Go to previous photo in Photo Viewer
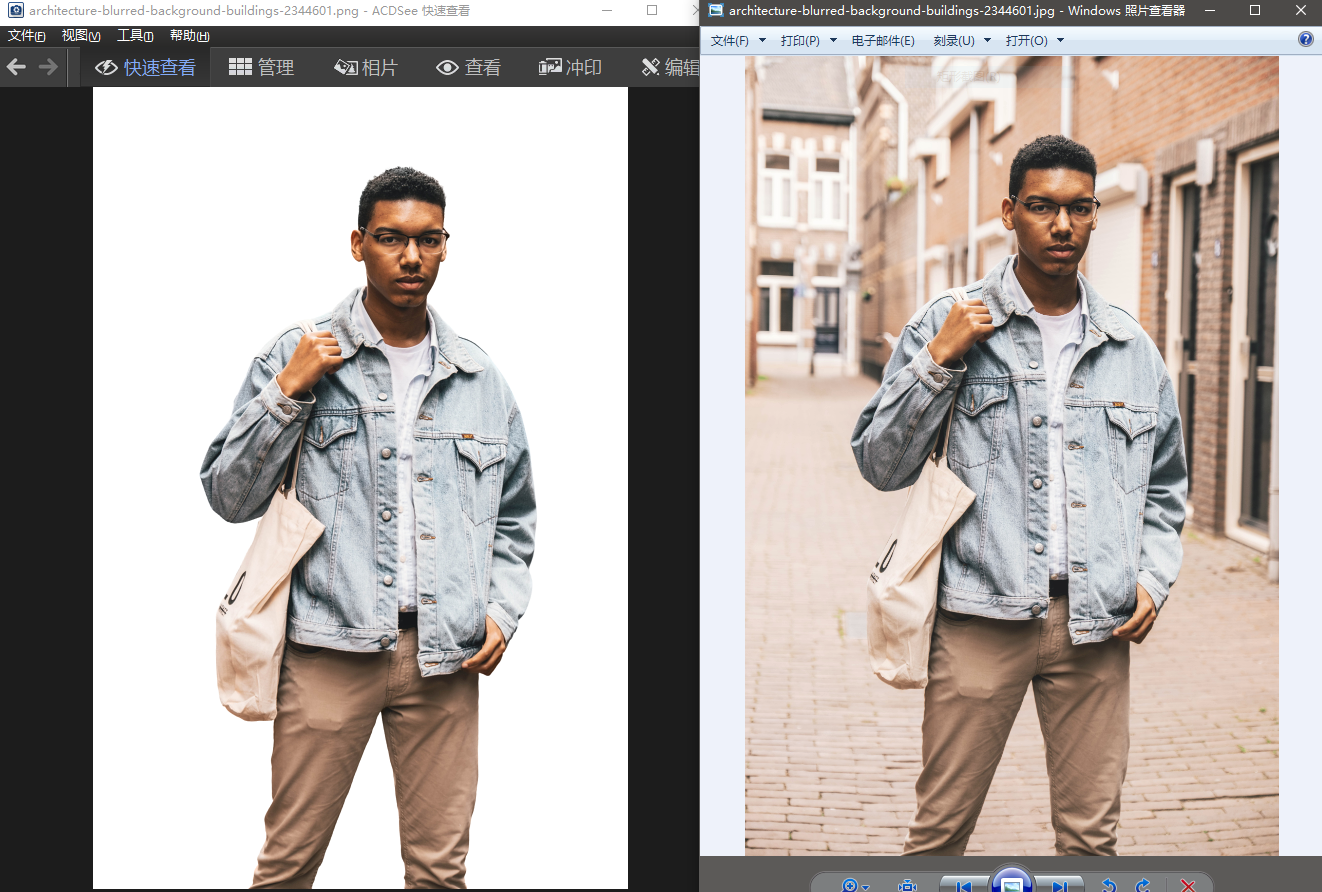The image size is (1322, 892). point(964,886)
